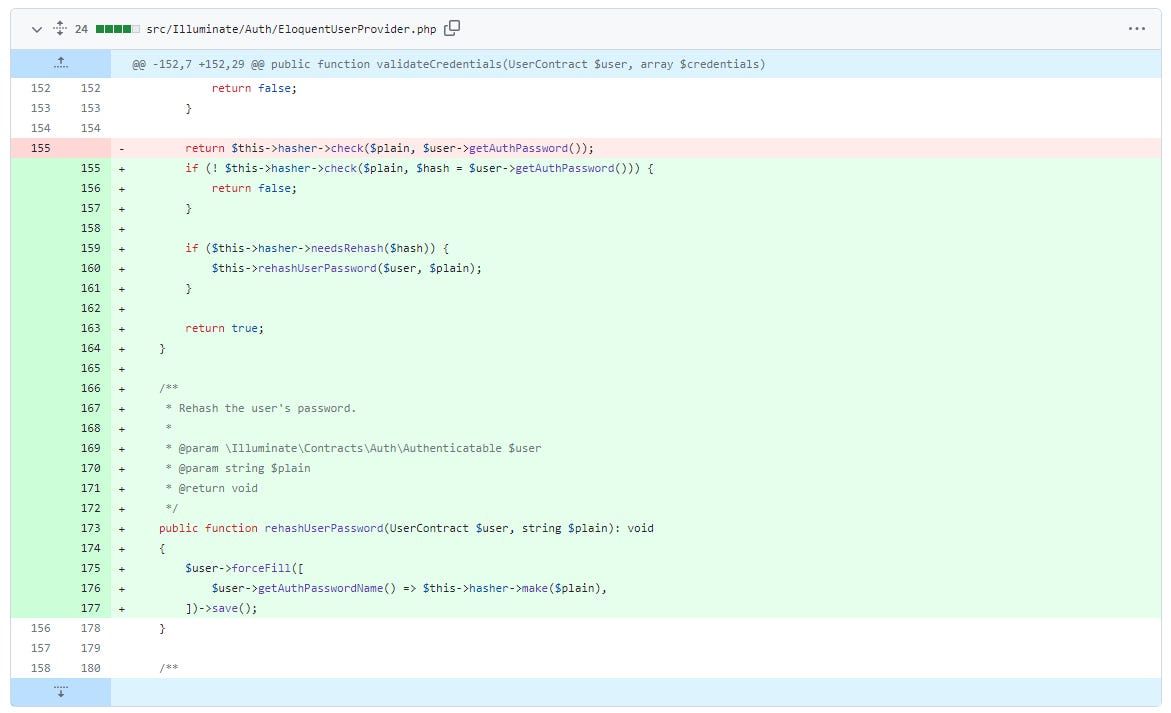Click the drag handle beside the collapse chevron
This screenshot has height=713, width=1171.
tap(59, 29)
